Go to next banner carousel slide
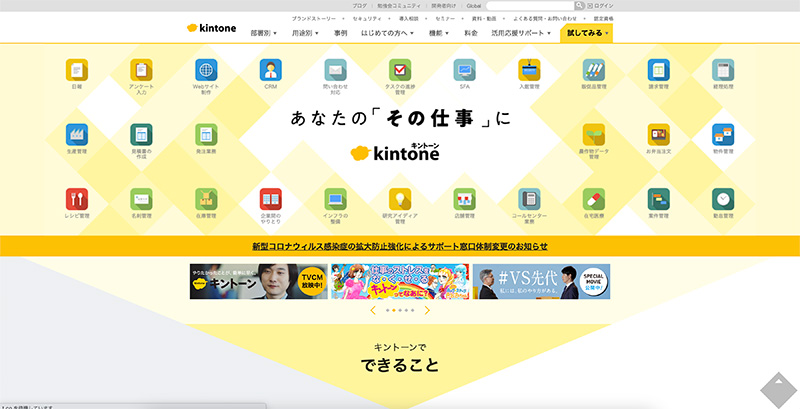The width and height of the screenshot is (800, 409). (427, 310)
